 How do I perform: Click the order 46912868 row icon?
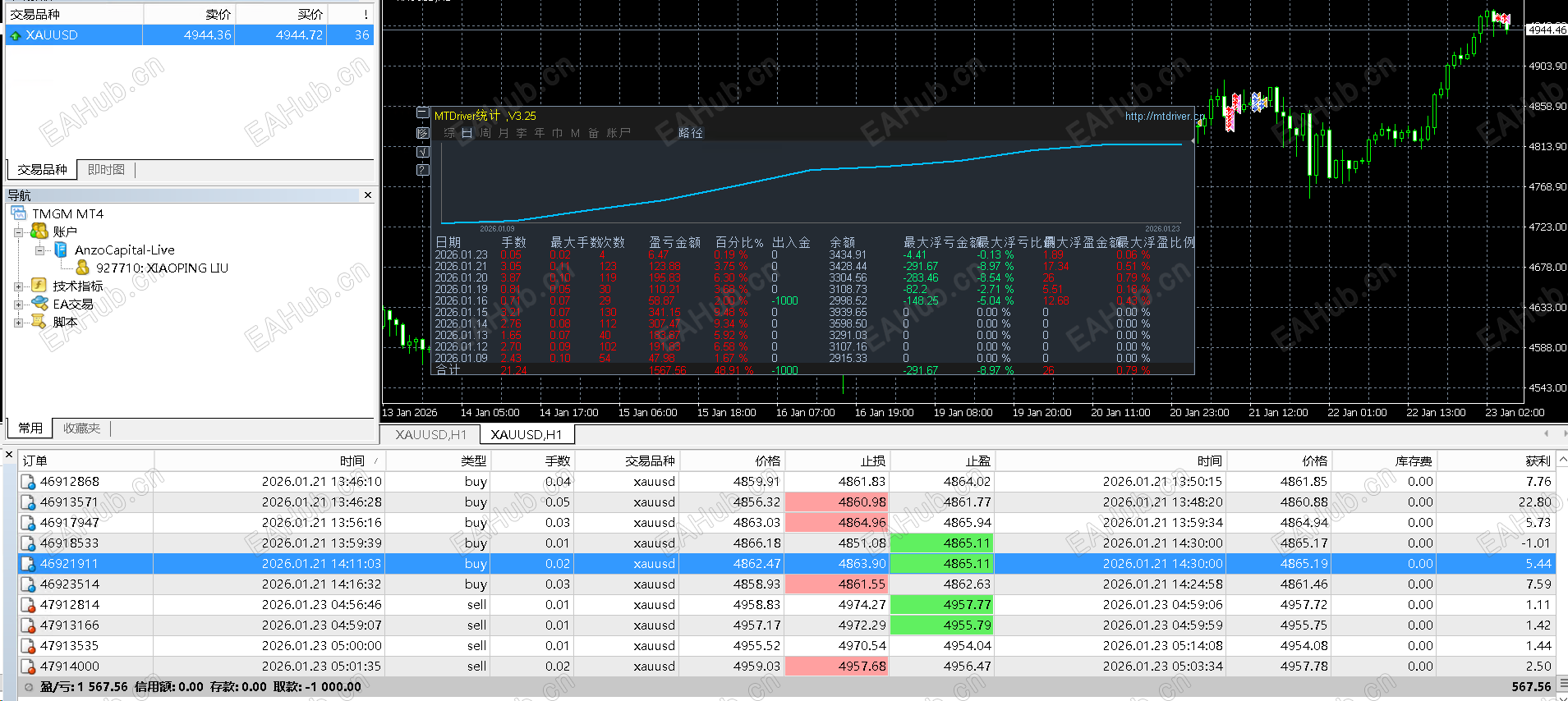point(28,482)
